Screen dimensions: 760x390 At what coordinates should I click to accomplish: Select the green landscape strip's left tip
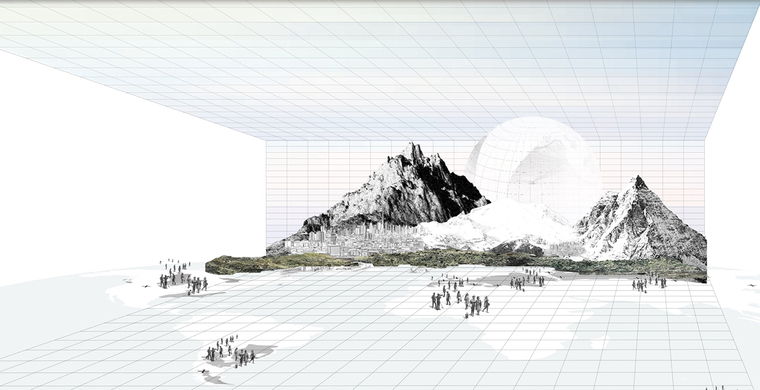(228, 265)
